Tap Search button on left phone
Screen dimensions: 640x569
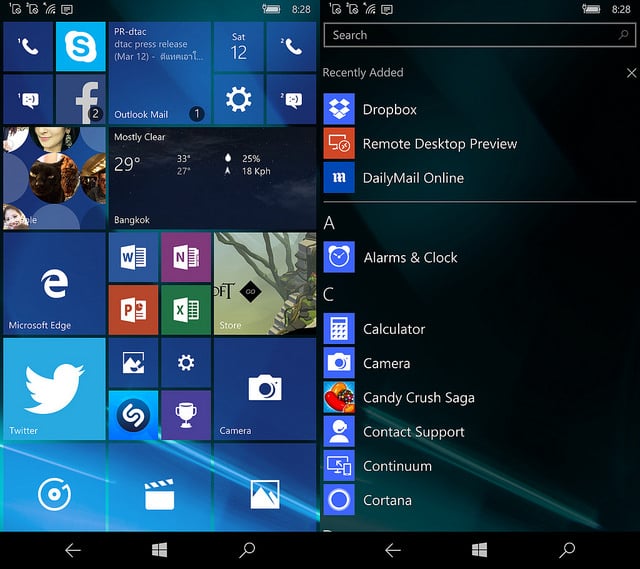pyautogui.click(x=247, y=550)
